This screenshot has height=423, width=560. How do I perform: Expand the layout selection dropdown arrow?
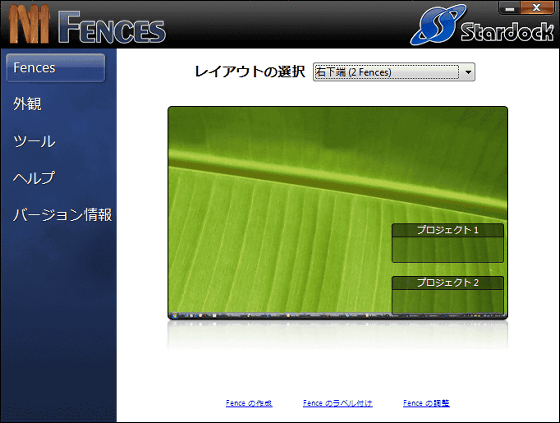point(468,72)
